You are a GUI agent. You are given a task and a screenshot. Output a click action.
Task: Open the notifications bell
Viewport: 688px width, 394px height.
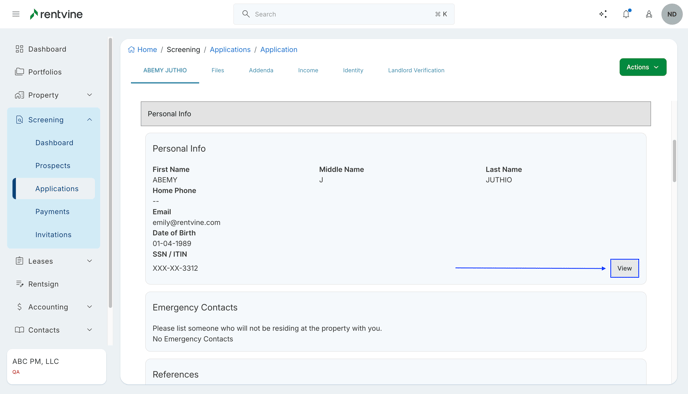pos(626,14)
